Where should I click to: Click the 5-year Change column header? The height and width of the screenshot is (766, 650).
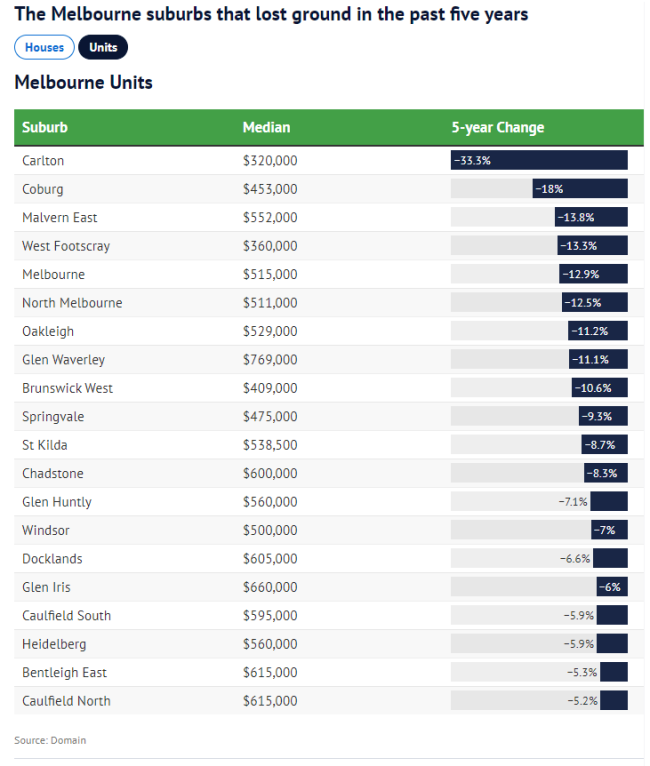tap(498, 127)
